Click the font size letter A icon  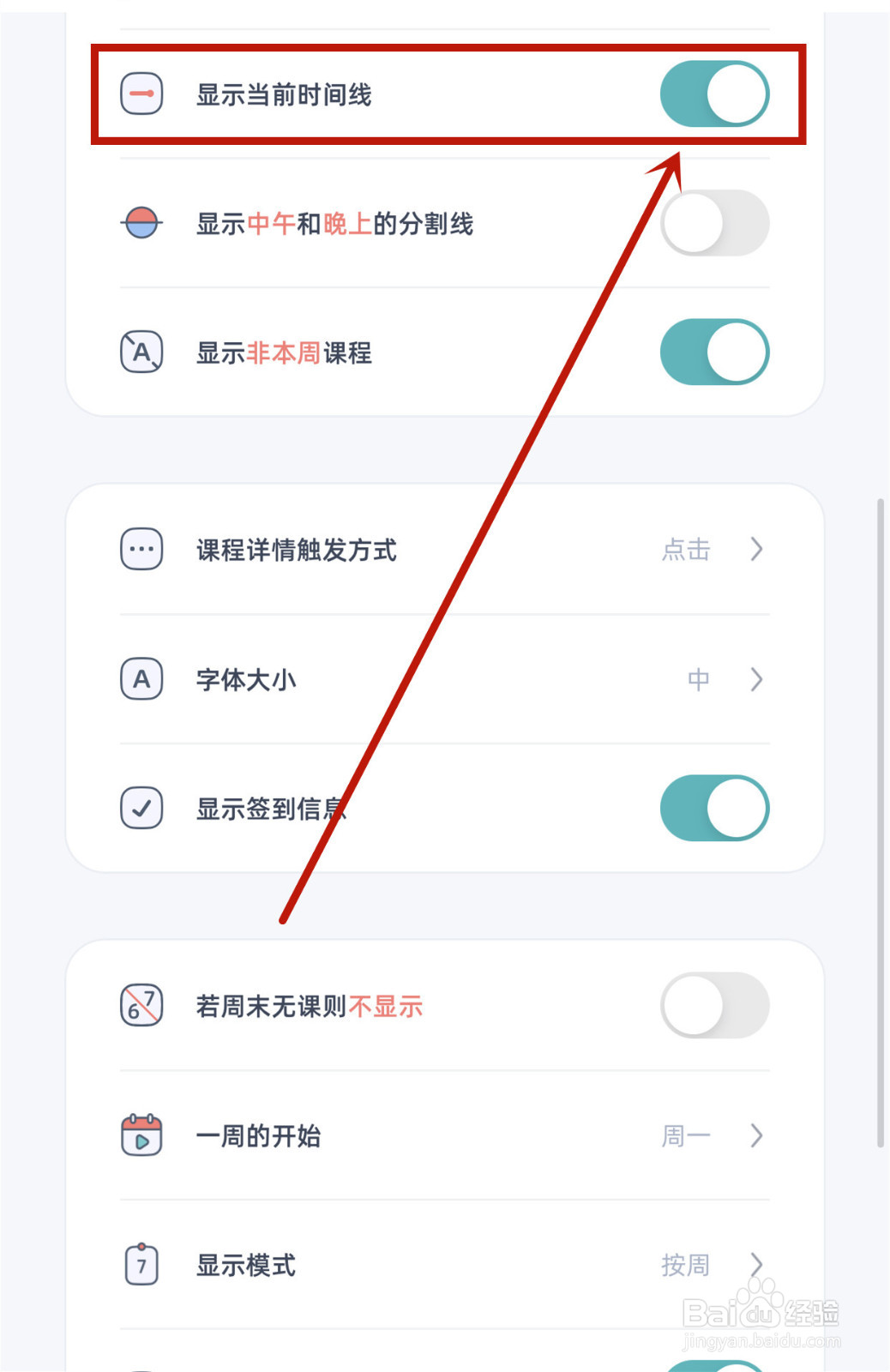141,679
